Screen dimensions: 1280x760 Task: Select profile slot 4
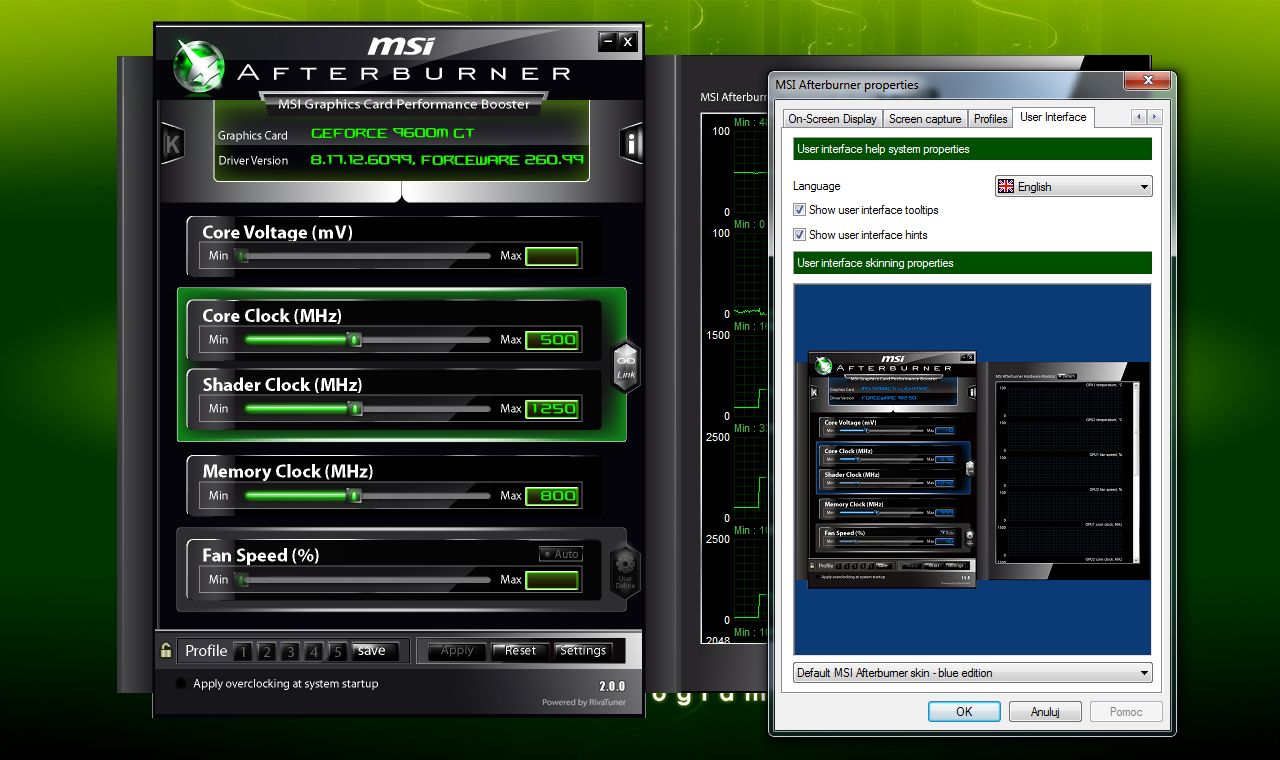[314, 652]
